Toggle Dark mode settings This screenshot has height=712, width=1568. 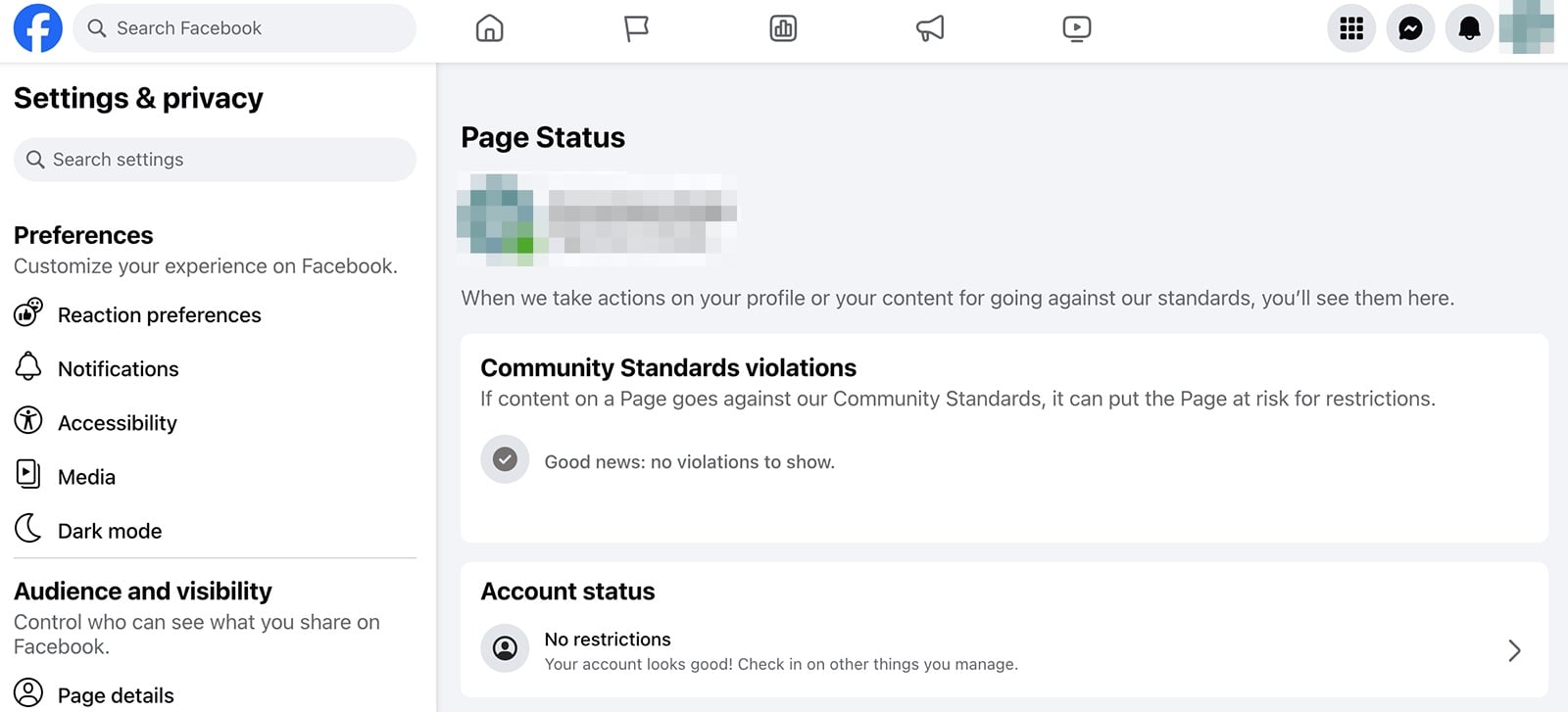(109, 530)
